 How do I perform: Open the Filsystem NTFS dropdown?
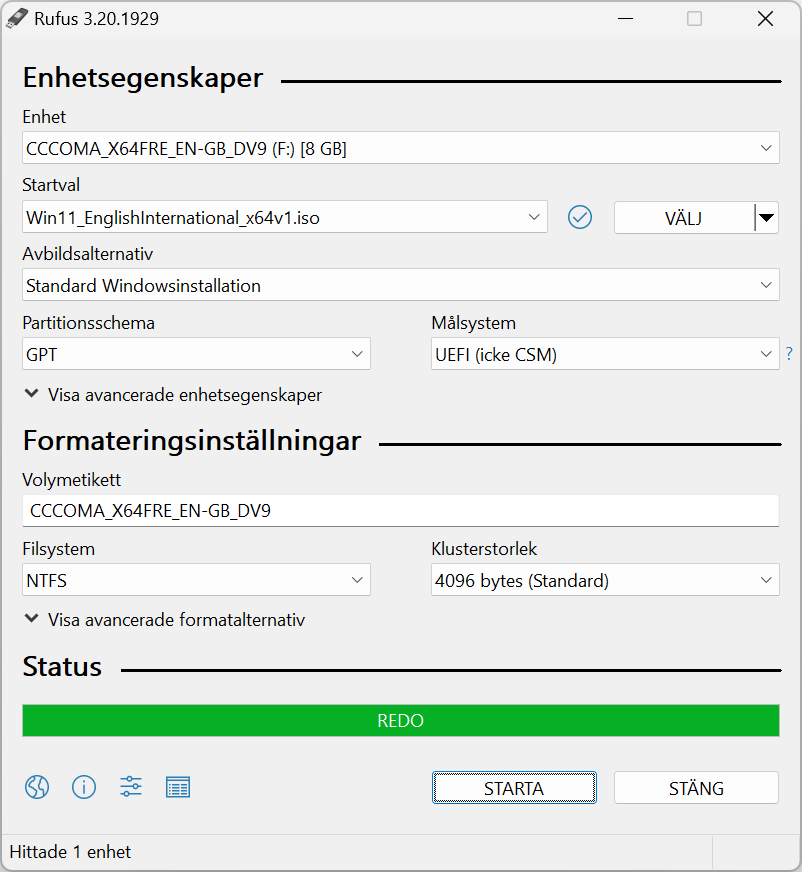tap(196, 580)
